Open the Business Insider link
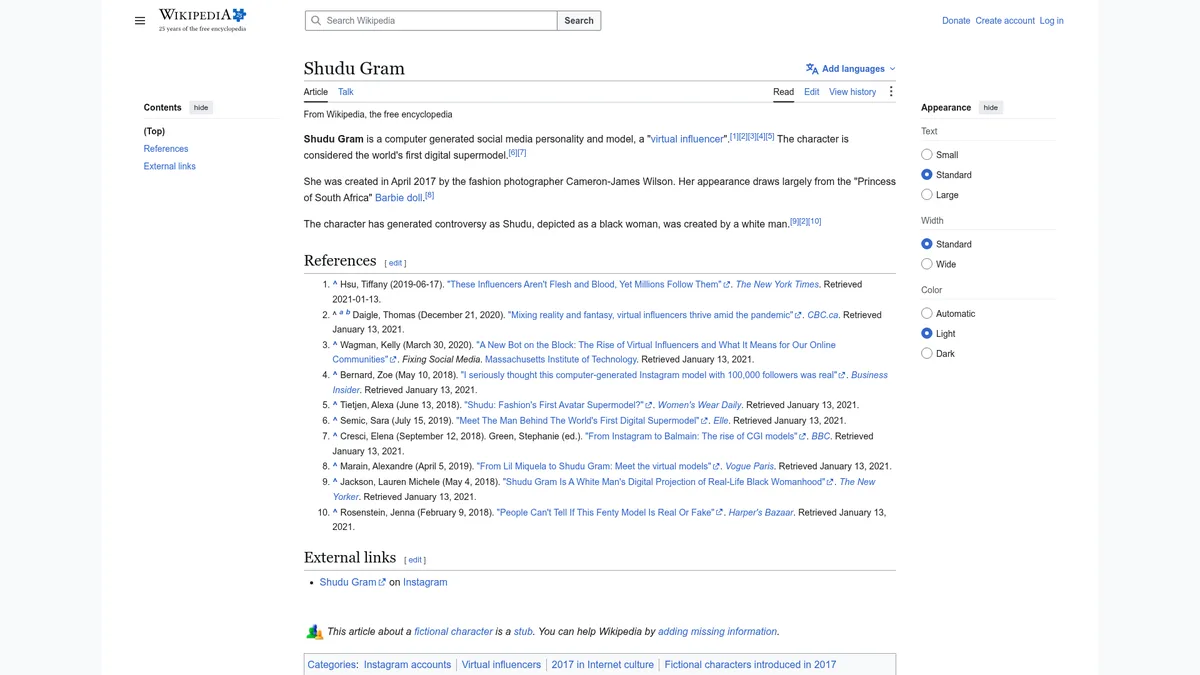Screen dimensions: 1200x675 click(610, 382)
